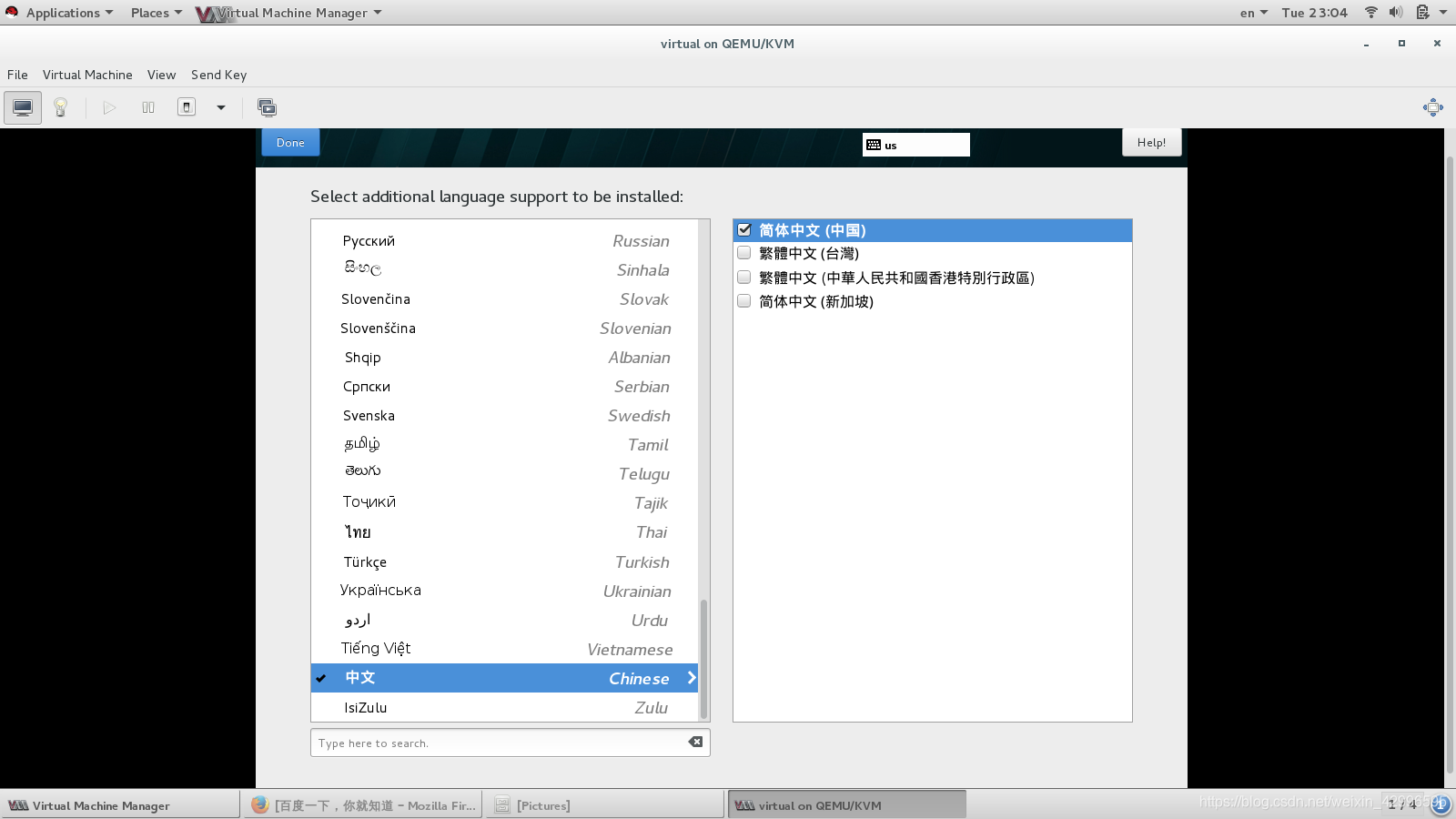This screenshot has width=1456, height=819.
Task: Select Ukrainian in the language list
Action: (x=504, y=591)
